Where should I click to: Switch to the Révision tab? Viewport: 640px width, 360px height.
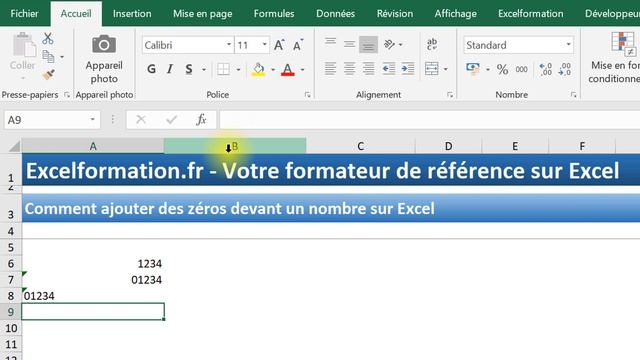click(395, 13)
